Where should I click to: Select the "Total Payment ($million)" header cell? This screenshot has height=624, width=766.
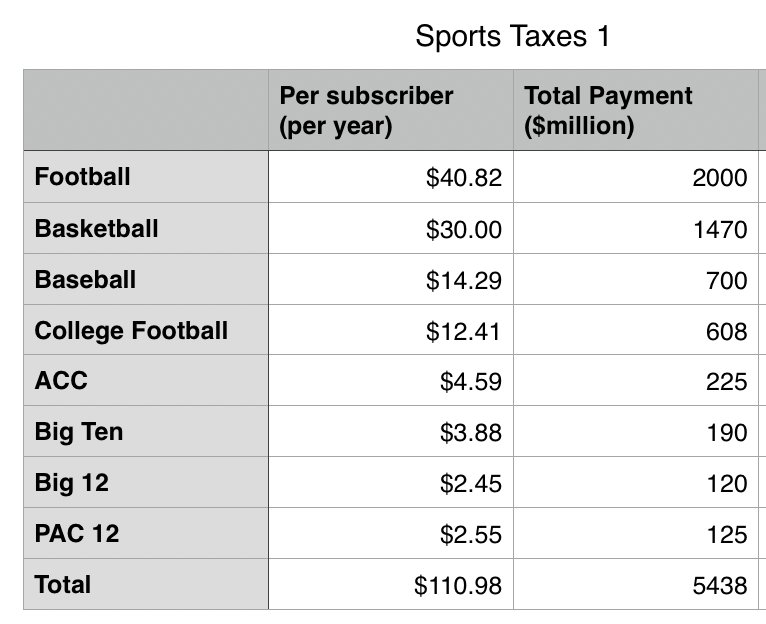tap(636, 110)
